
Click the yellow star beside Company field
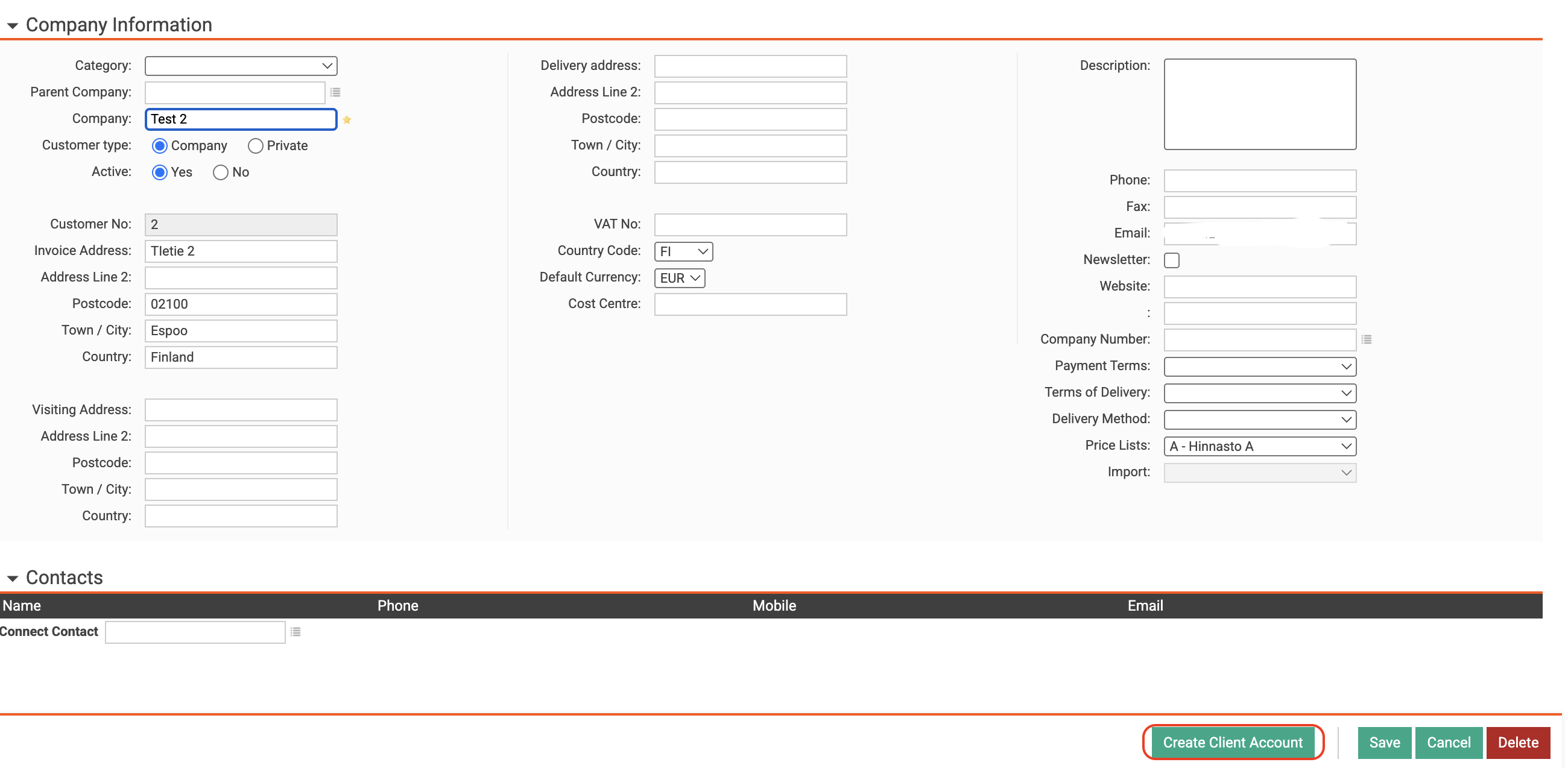(346, 119)
